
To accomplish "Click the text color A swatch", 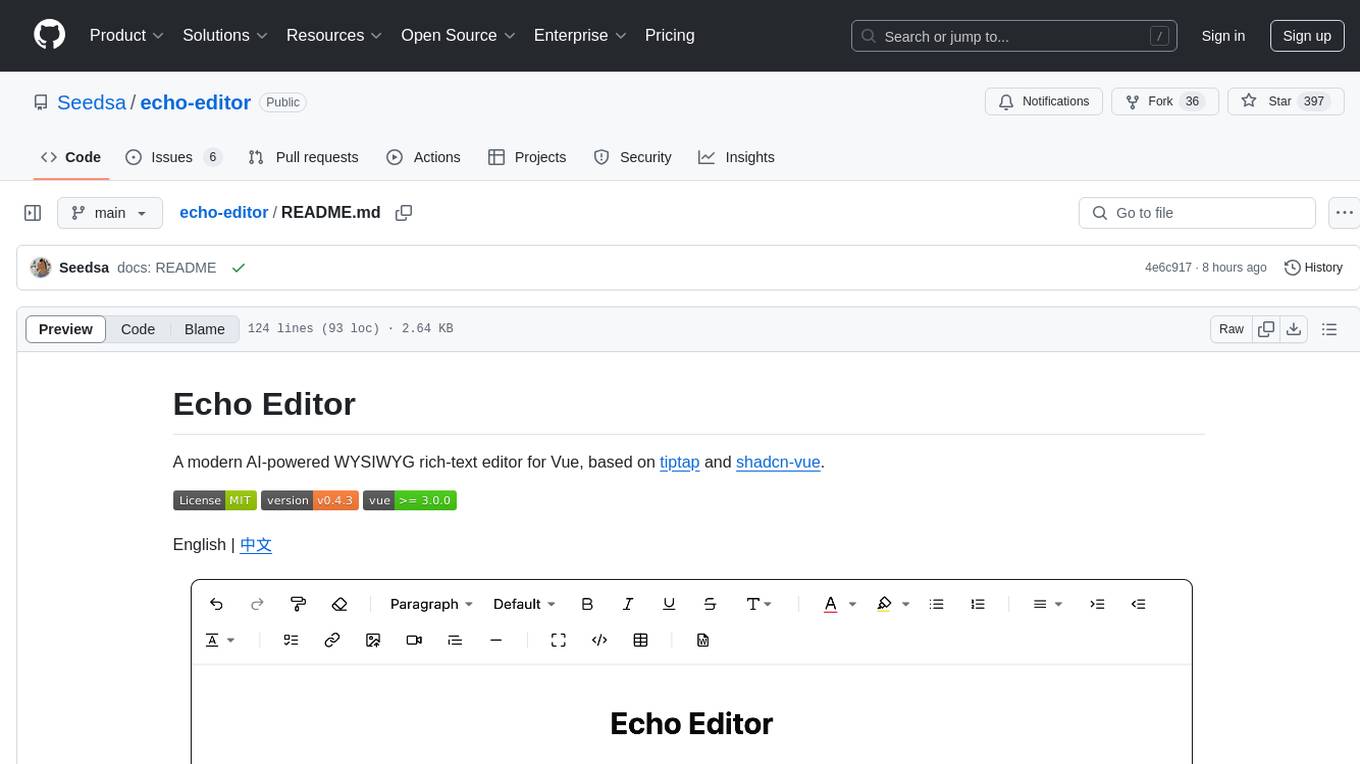I will [830, 604].
